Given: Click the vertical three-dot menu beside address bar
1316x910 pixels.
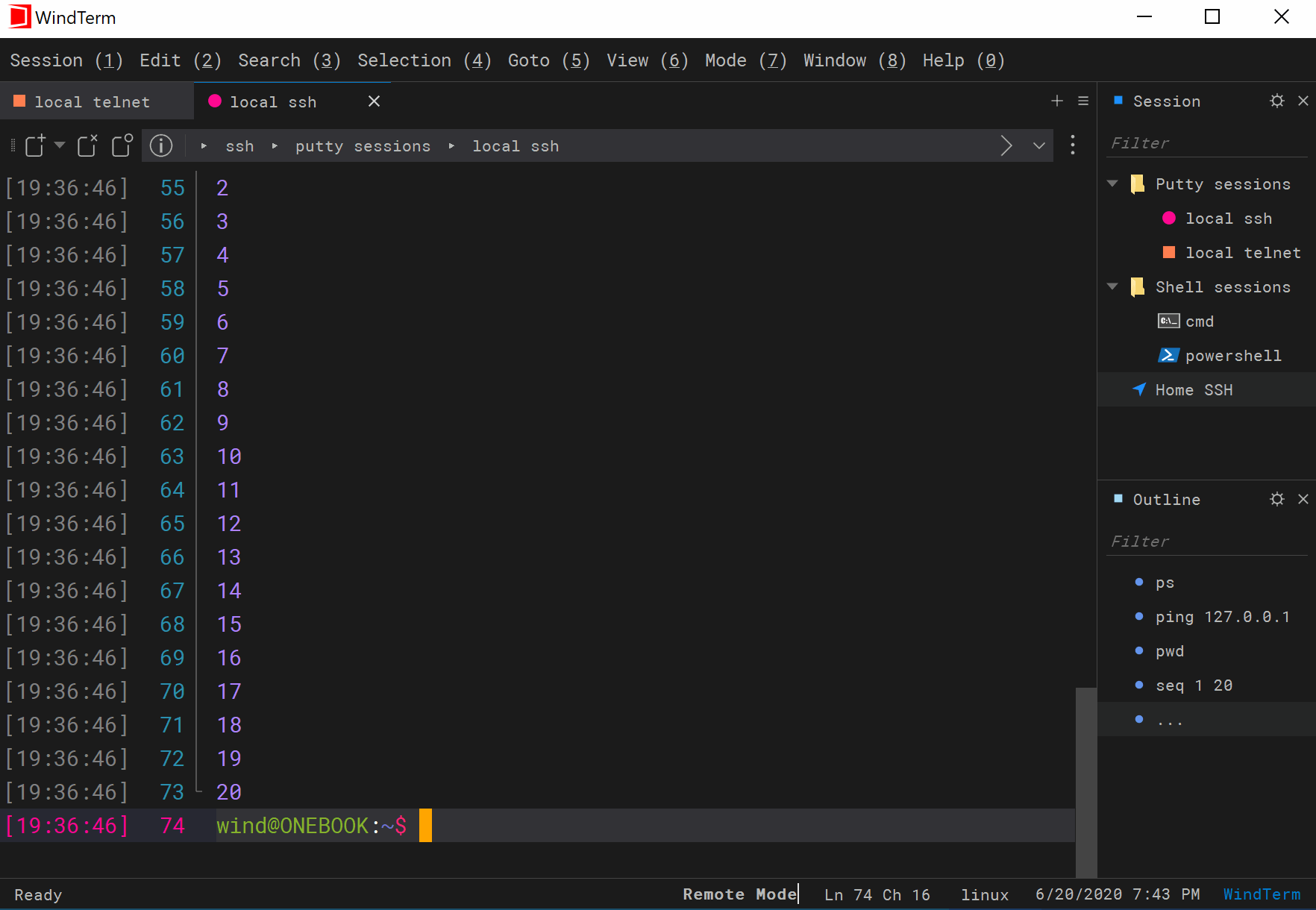Looking at the screenshot, I should pyautogui.click(x=1073, y=145).
